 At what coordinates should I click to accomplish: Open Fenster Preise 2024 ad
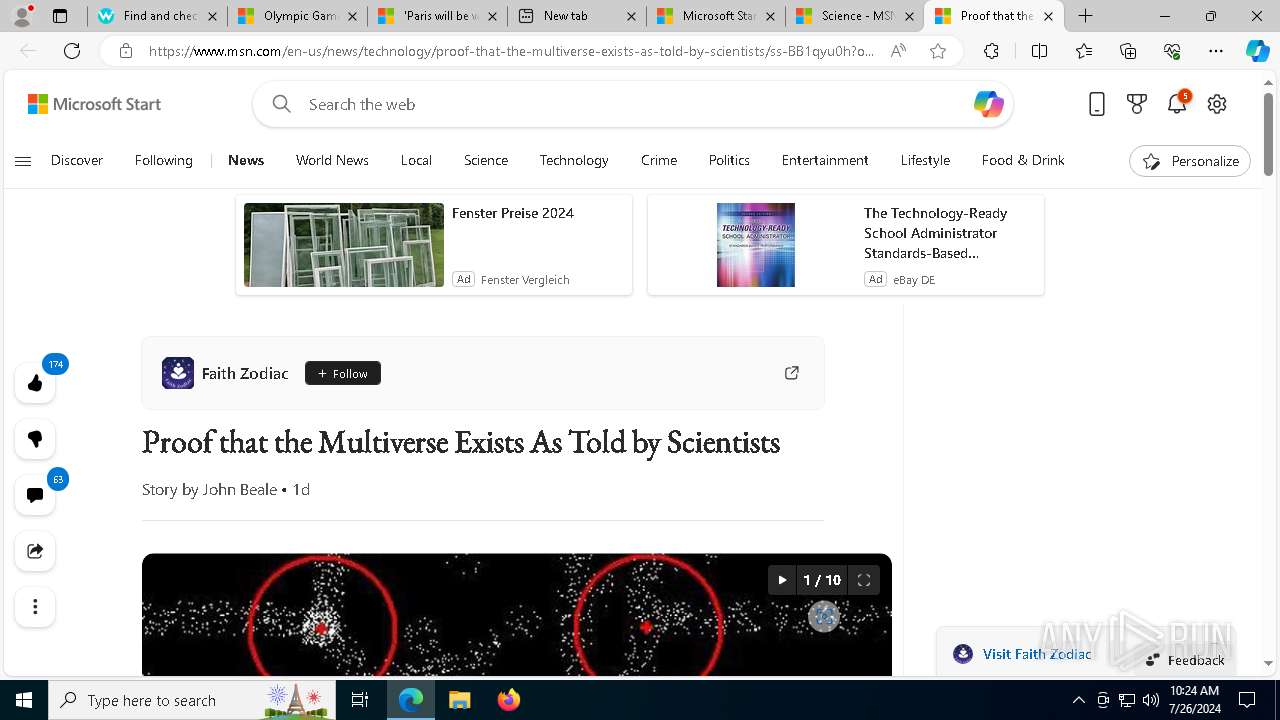434,245
